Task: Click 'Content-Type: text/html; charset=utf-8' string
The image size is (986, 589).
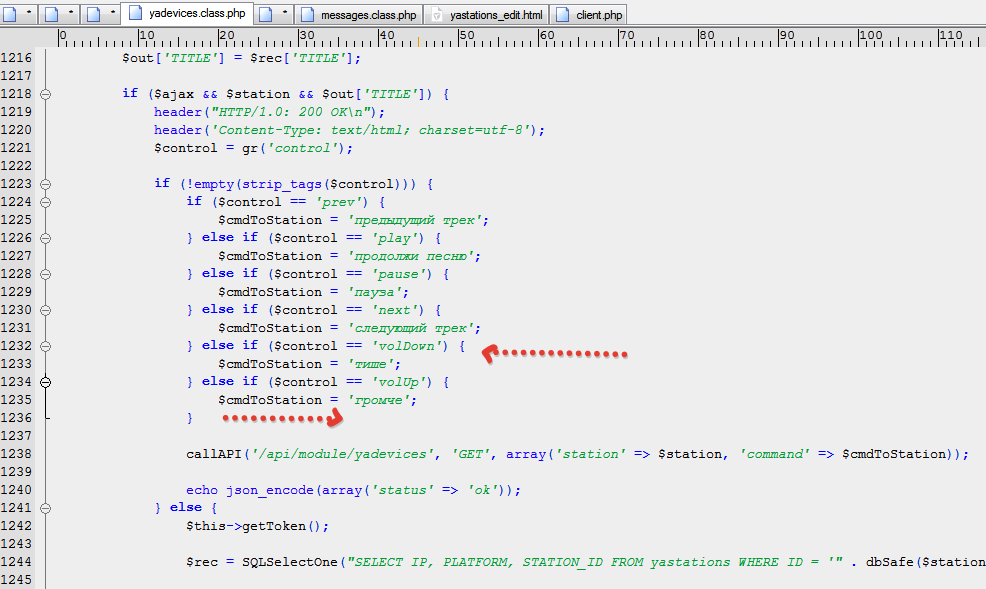Action: pos(370,130)
